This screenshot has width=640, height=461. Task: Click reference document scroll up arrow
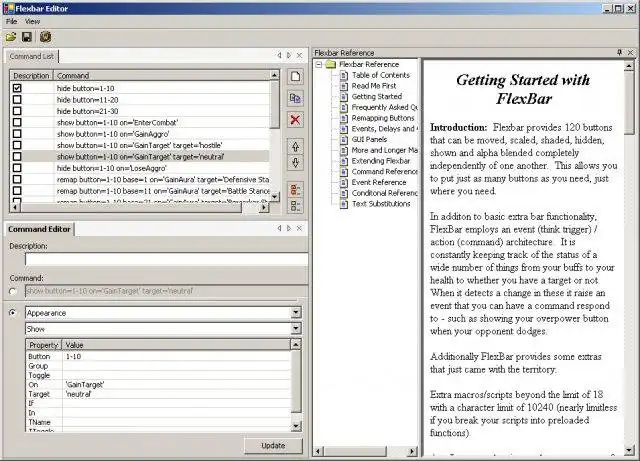point(629,65)
